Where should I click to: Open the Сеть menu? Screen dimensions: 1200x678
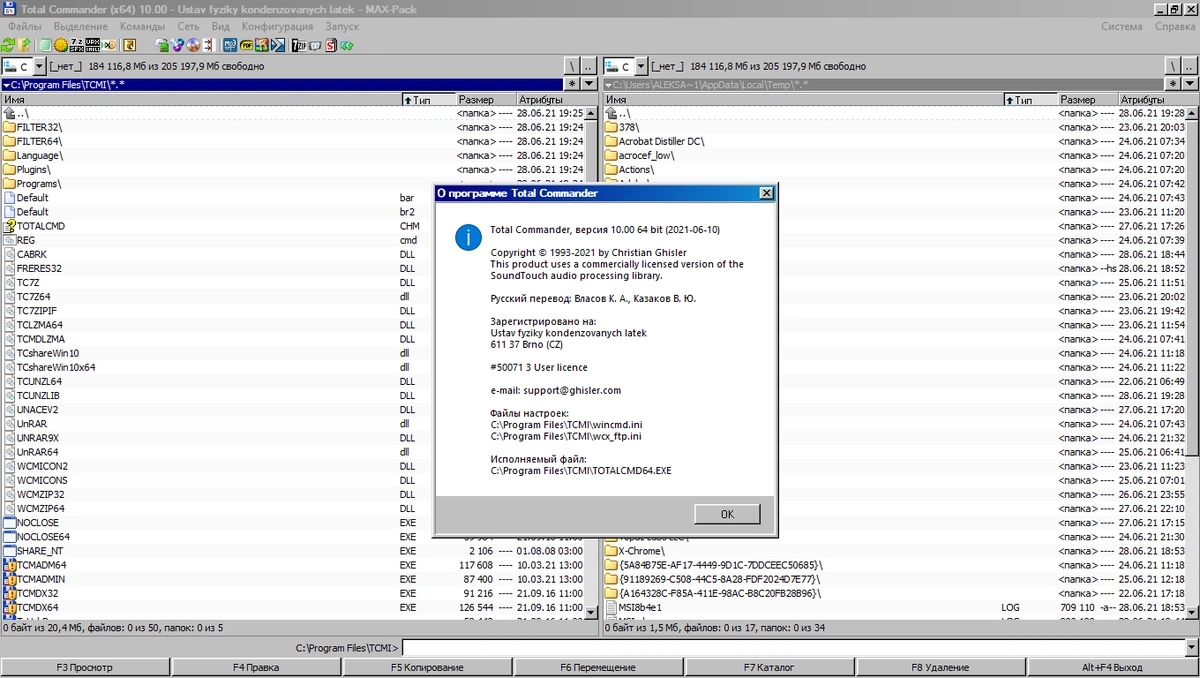coord(188,27)
